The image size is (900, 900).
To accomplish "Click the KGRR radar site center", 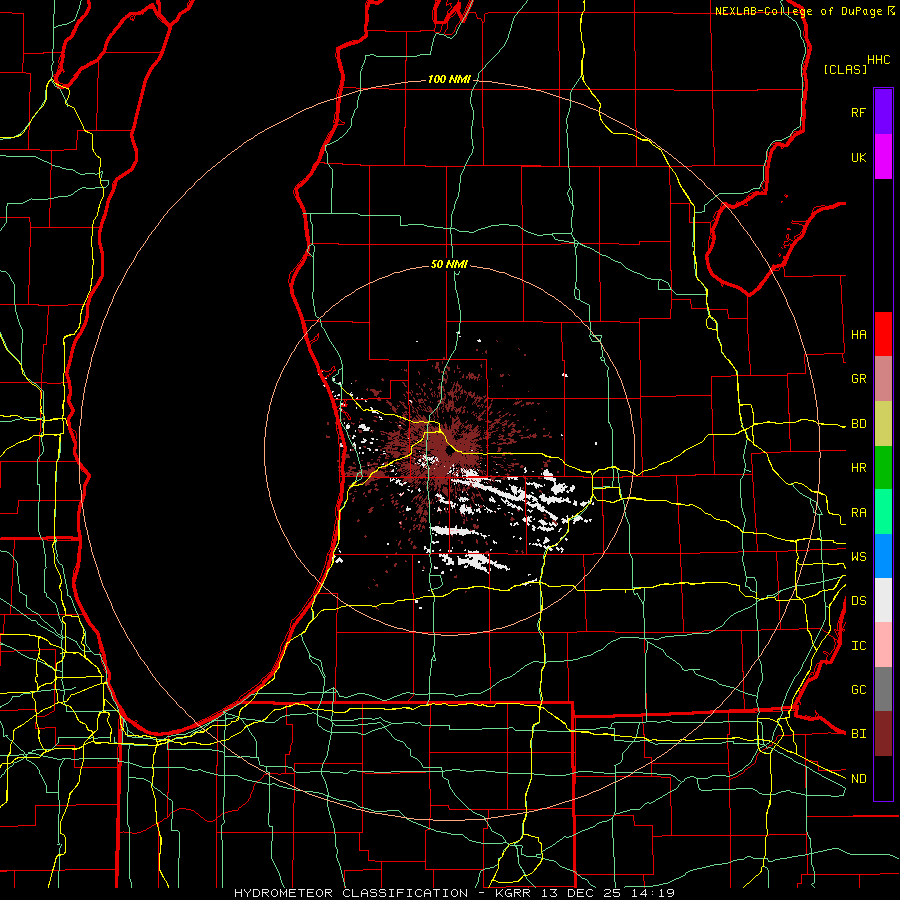I will [x=449, y=452].
